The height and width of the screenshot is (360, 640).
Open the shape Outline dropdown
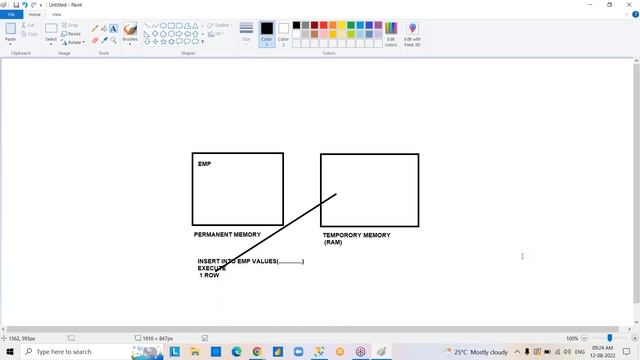[x=220, y=25]
